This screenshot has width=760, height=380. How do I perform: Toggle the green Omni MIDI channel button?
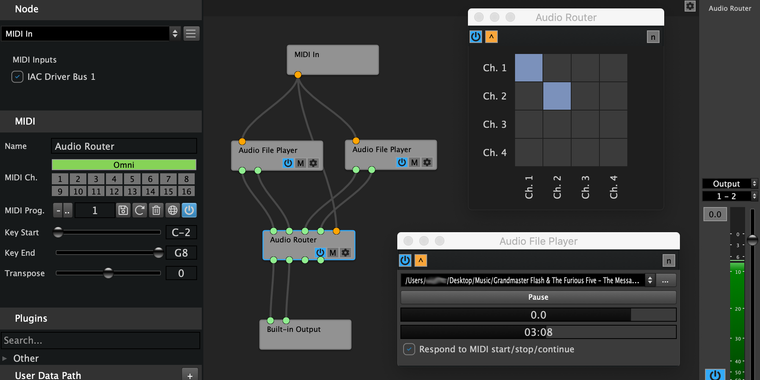(x=124, y=165)
